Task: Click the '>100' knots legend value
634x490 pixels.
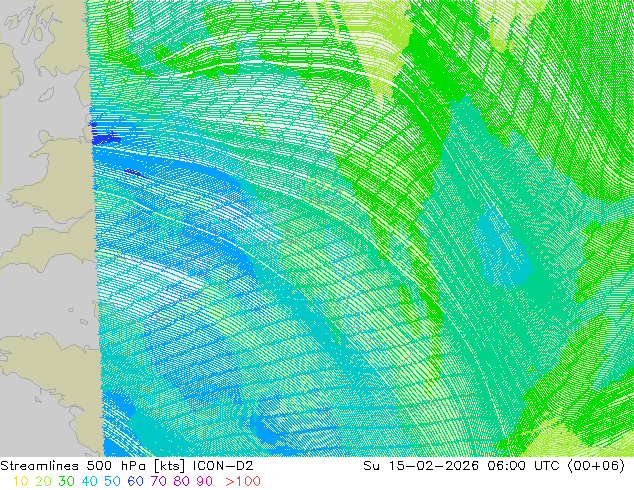Action: [243, 481]
